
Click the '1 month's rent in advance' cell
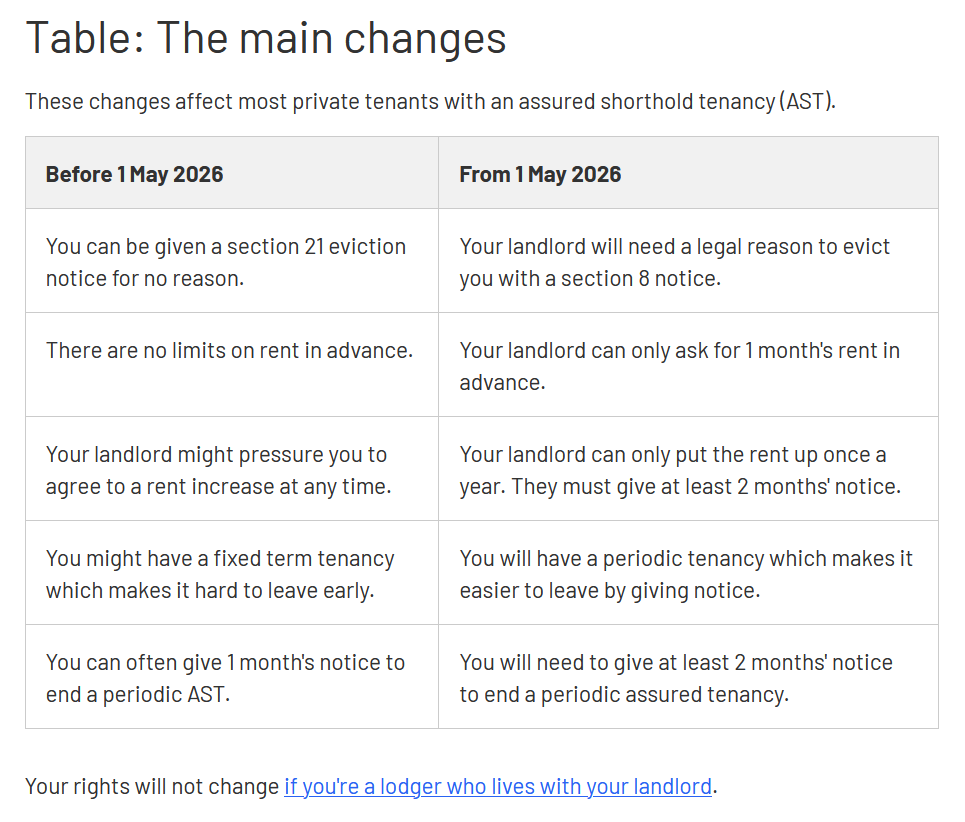pyautogui.click(x=679, y=366)
